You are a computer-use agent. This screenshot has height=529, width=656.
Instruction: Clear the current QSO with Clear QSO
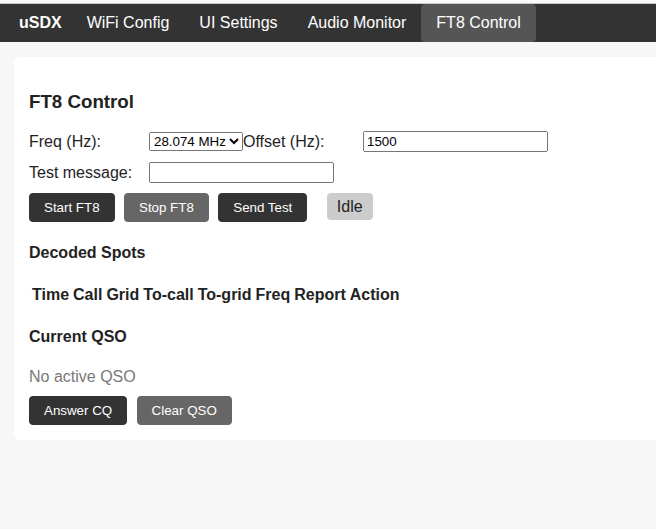[184, 411]
